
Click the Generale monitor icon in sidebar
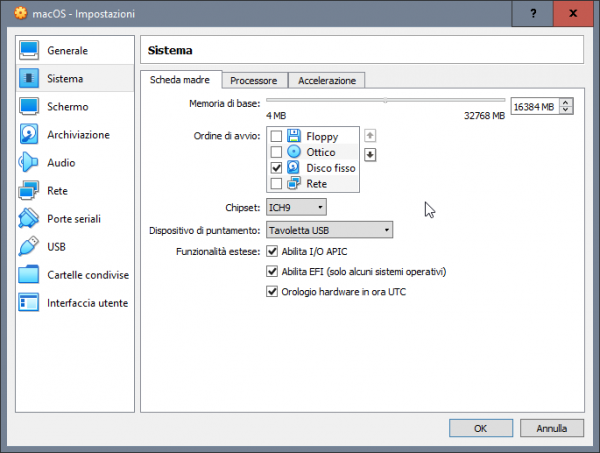tap(29, 51)
